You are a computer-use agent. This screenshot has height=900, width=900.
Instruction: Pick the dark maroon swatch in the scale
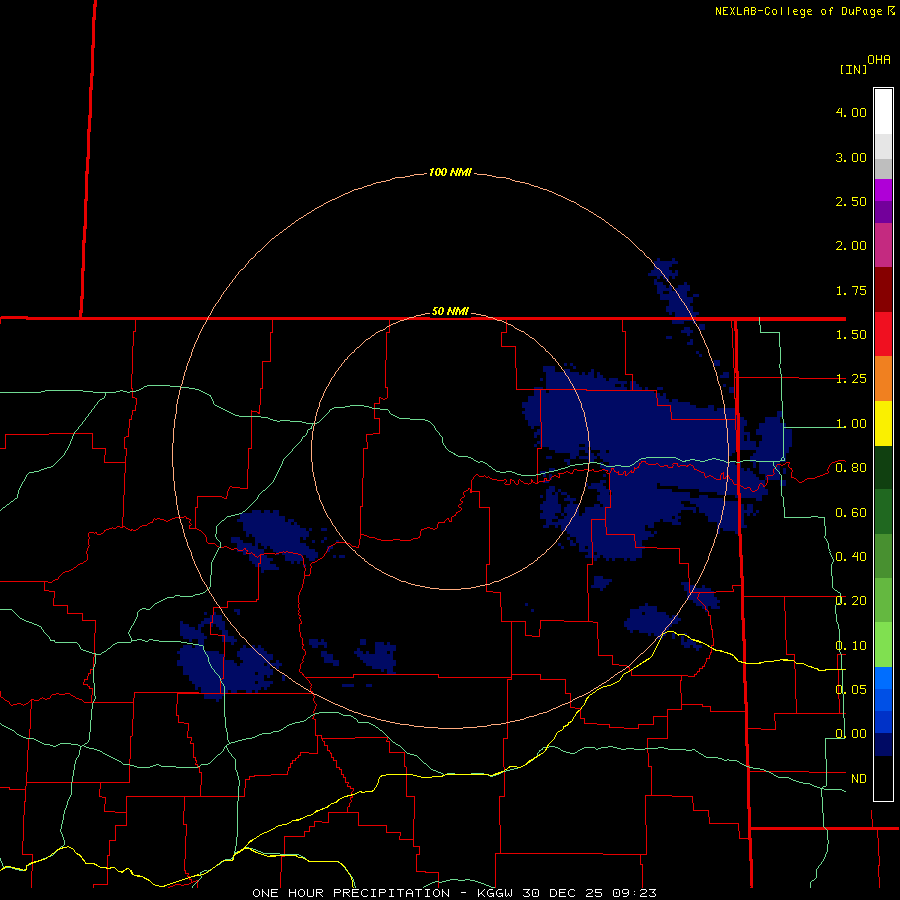883,290
